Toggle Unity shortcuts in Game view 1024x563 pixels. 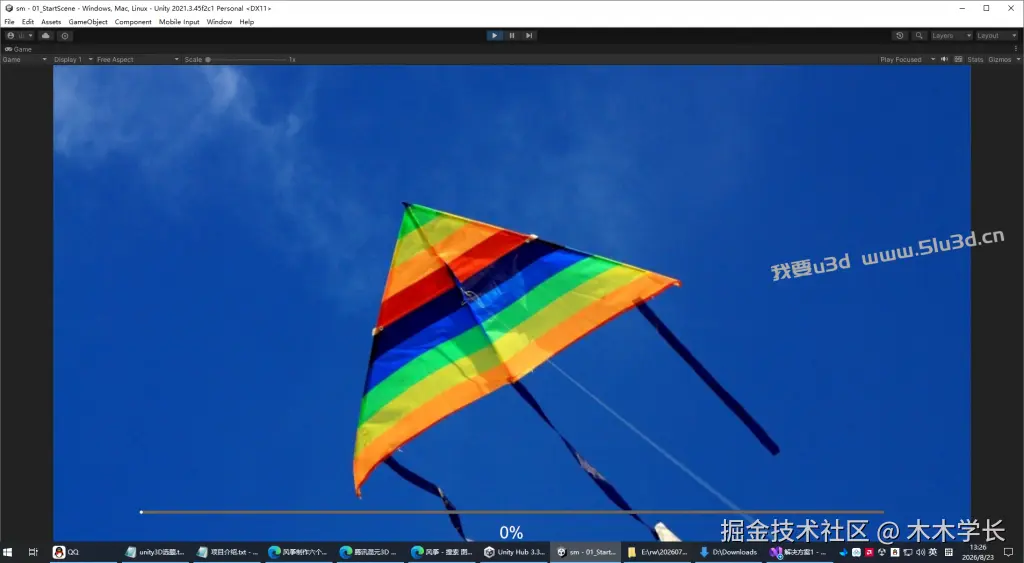coord(958,59)
